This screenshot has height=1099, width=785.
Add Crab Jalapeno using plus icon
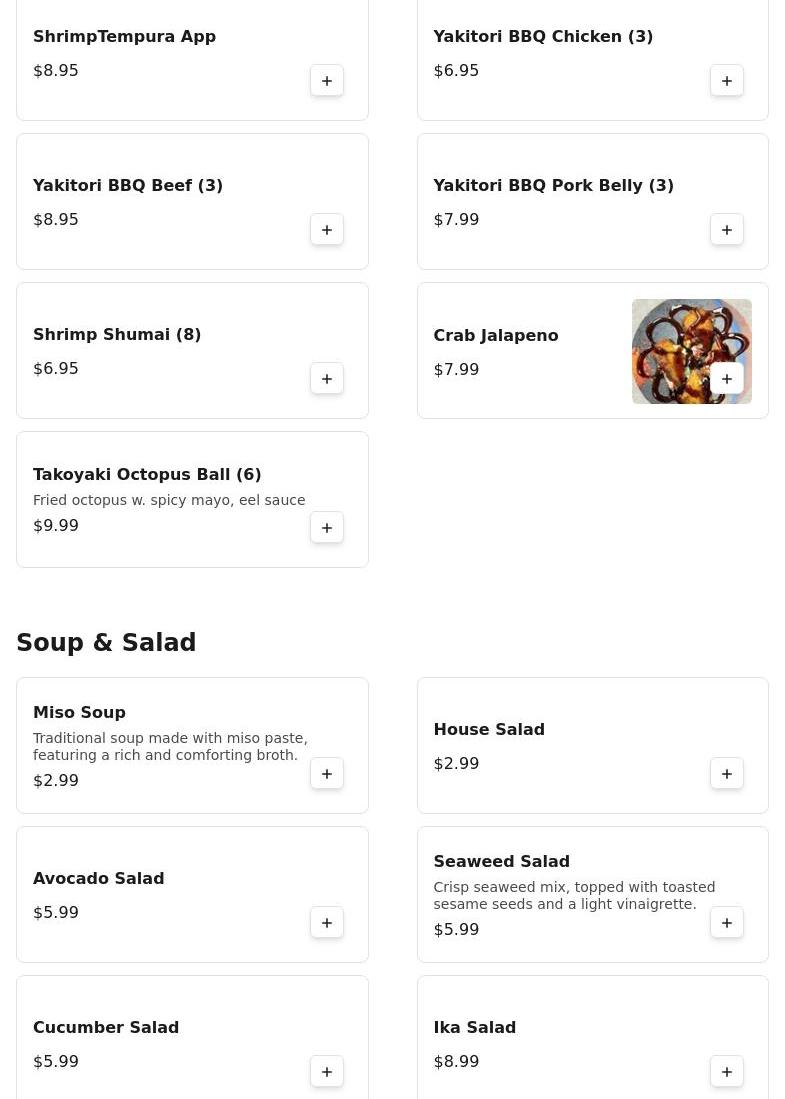(x=727, y=378)
